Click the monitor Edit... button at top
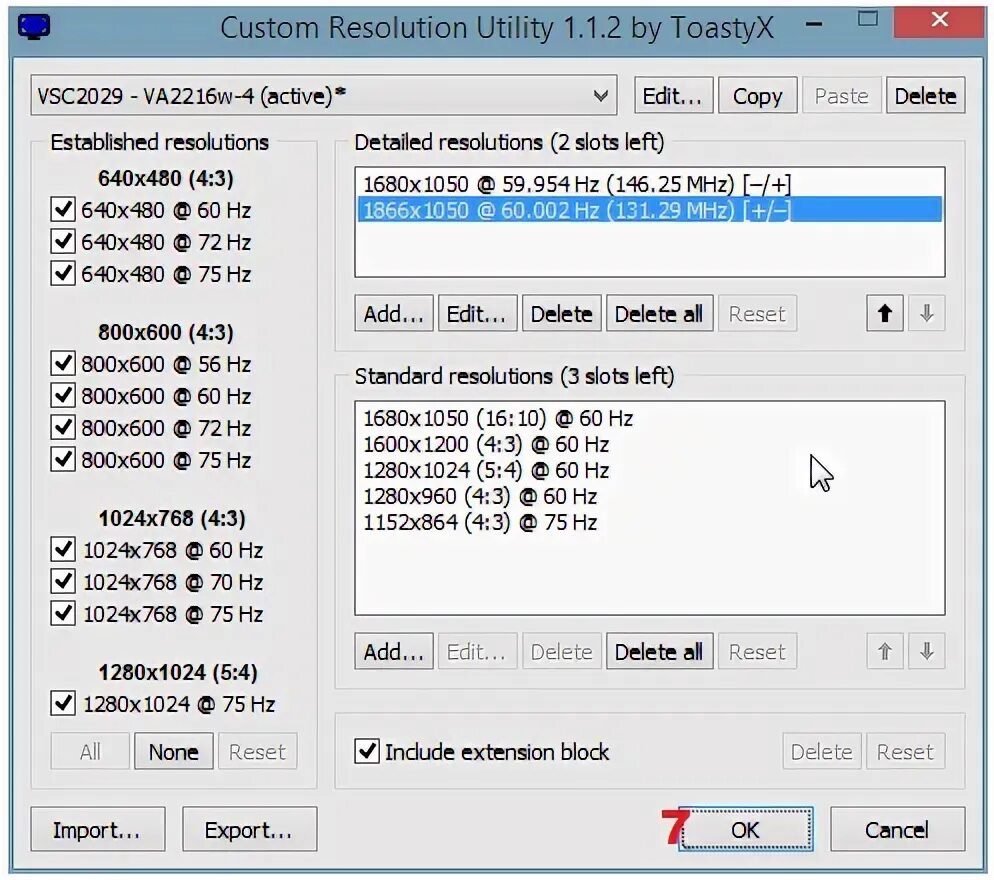 click(673, 96)
